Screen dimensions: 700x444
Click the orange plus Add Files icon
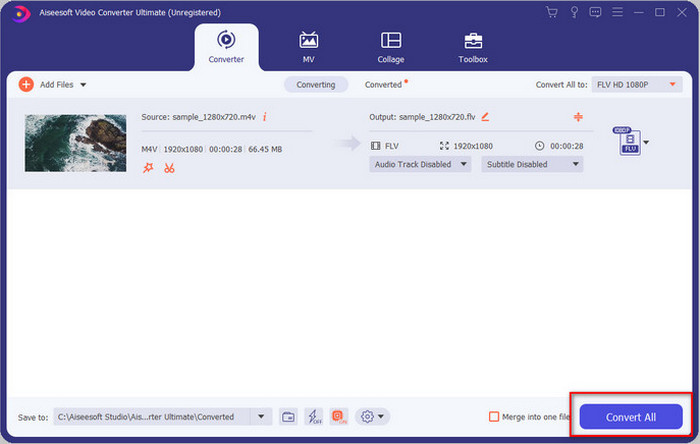tap(26, 84)
